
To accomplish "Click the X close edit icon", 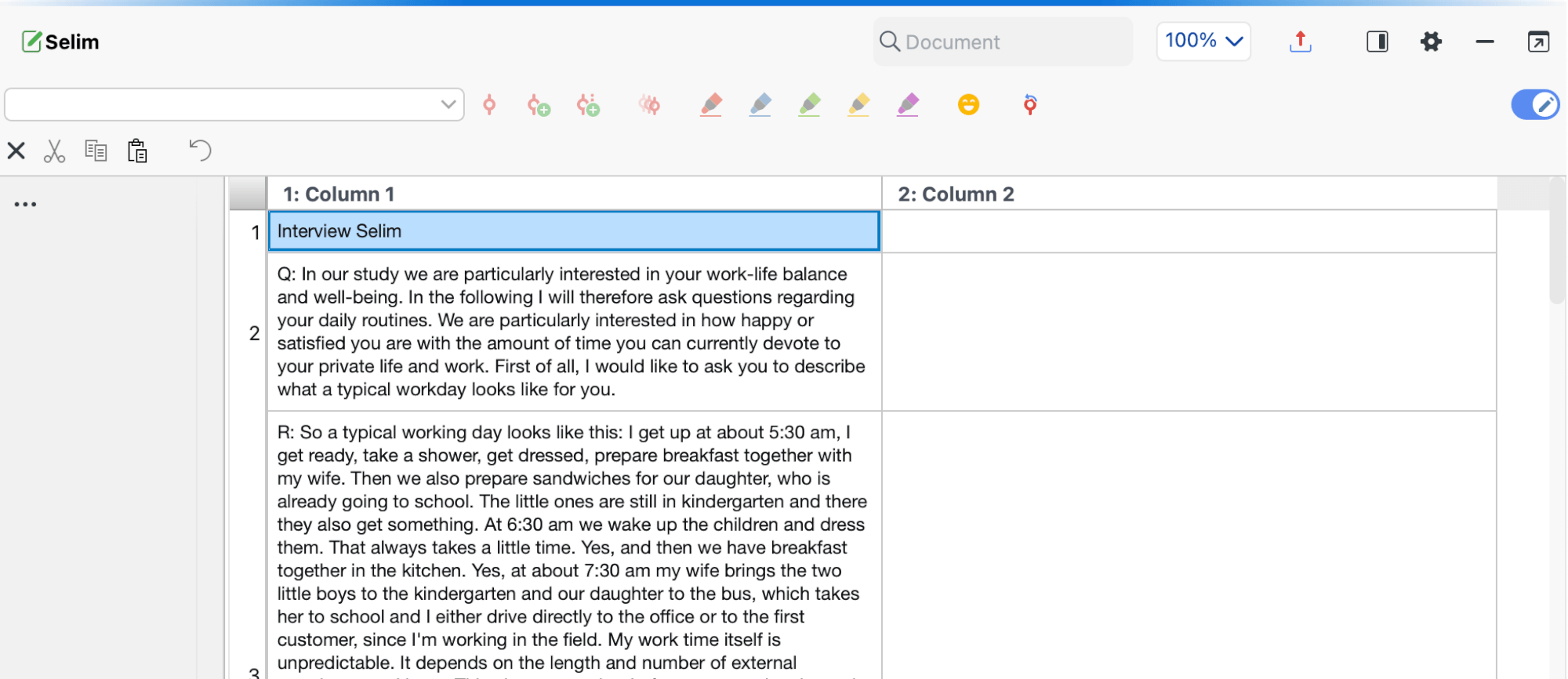I will [x=16, y=151].
